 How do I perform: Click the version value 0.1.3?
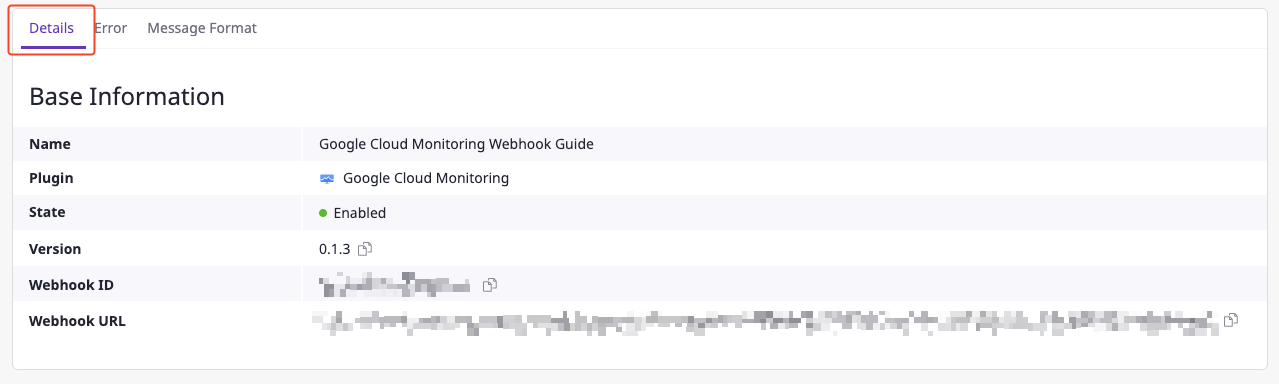[335, 249]
